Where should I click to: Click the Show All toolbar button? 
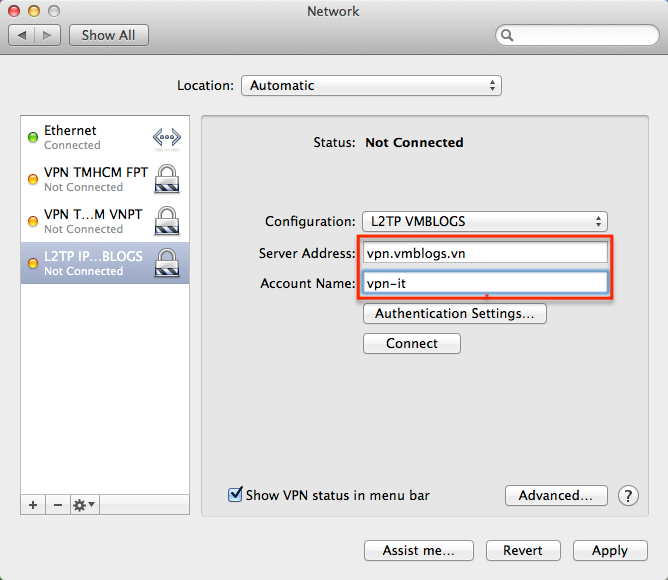click(108, 35)
